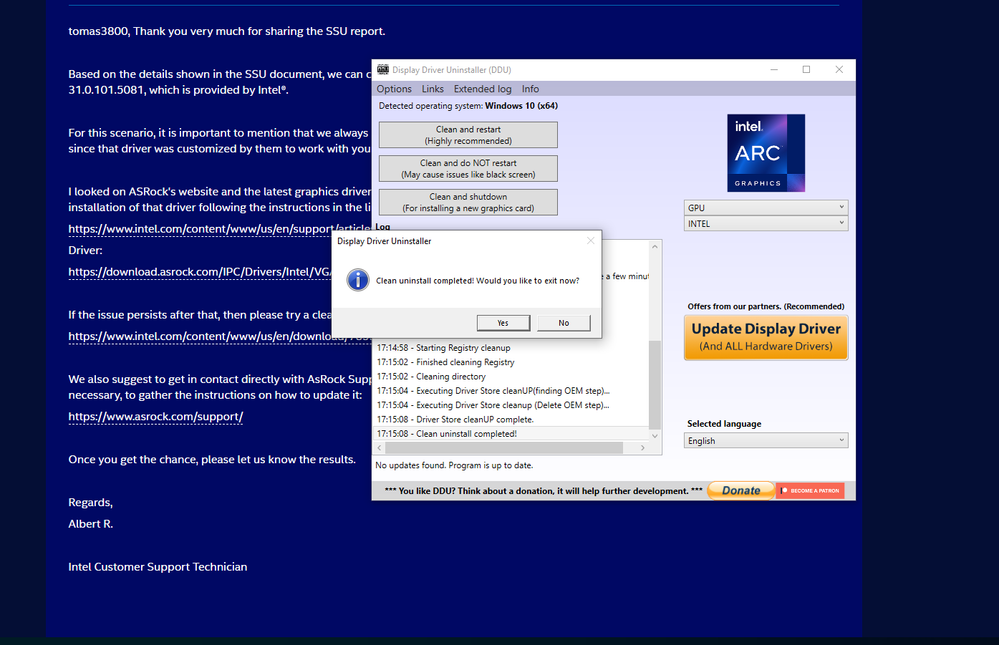The height and width of the screenshot is (645, 999).
Task: Click the log vertical scrollbar thumb
Action: 654,385
